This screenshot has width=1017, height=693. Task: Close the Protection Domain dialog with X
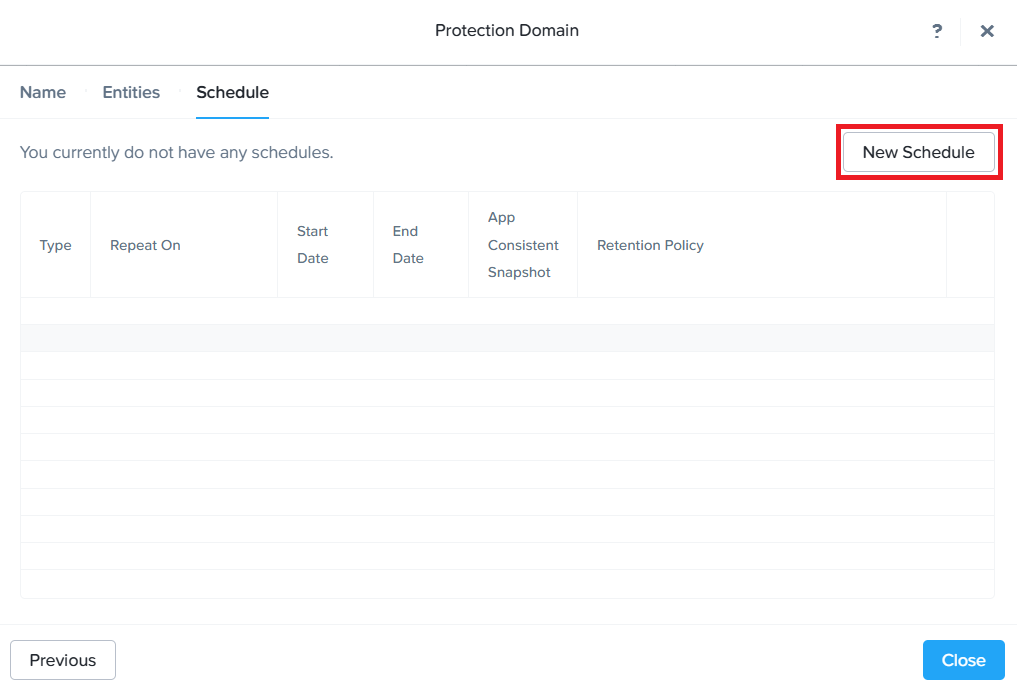[x=987, y=31]
